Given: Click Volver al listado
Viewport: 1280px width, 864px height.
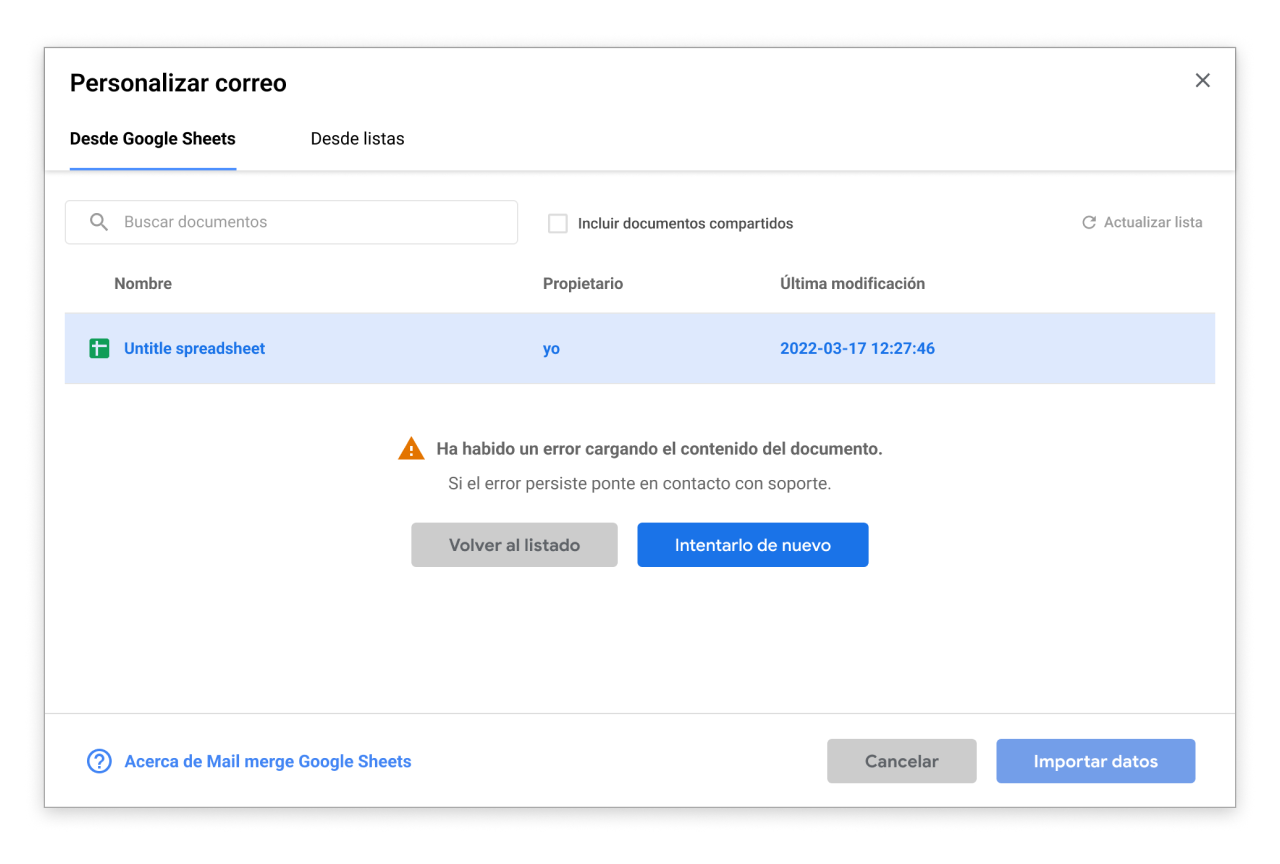Looking at the screenshot, I should coord(514,545).
